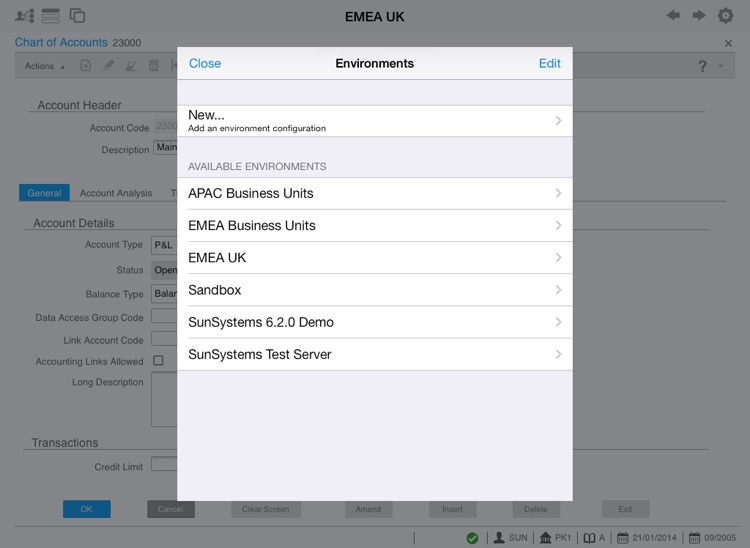Select APAC Business Units environment
The image size is (750, 548).
[375, 193]
